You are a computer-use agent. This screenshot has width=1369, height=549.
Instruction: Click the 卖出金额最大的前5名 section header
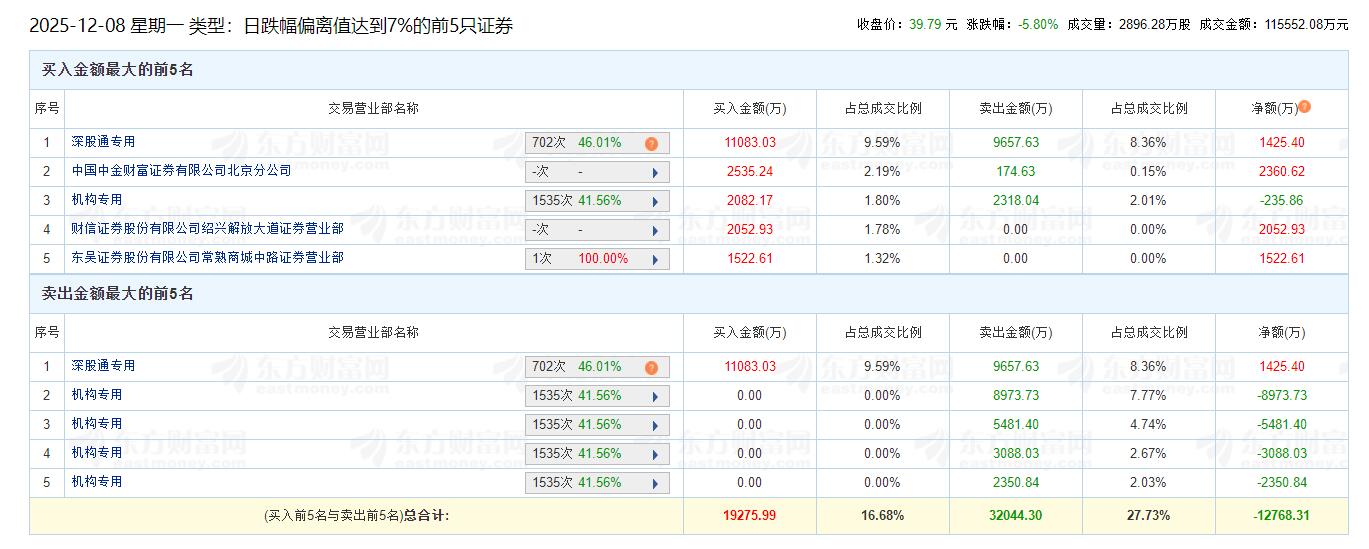click(x=117, y=294)
